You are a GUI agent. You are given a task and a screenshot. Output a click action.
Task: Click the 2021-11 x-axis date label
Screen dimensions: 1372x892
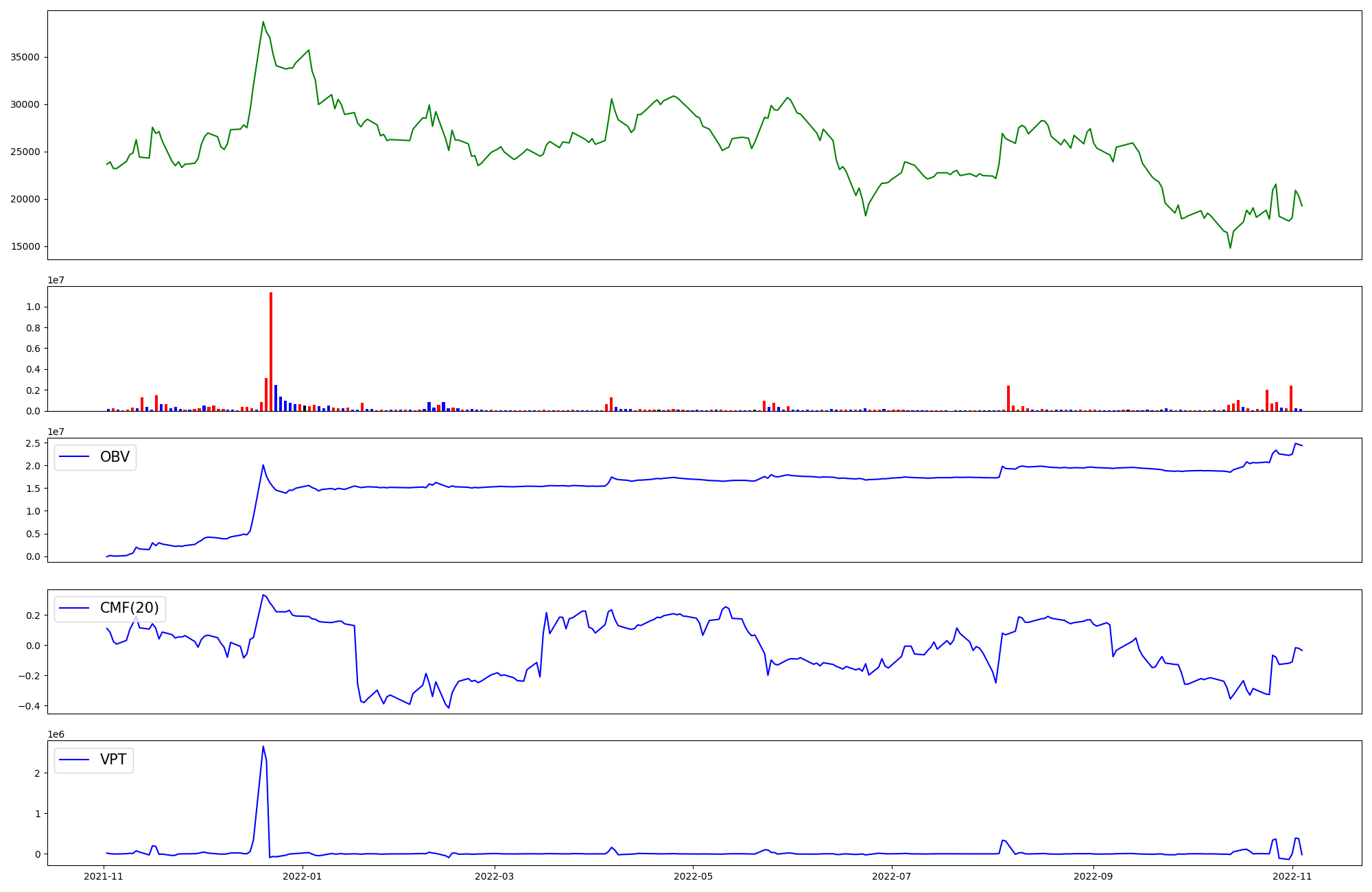tap(104, 876)
